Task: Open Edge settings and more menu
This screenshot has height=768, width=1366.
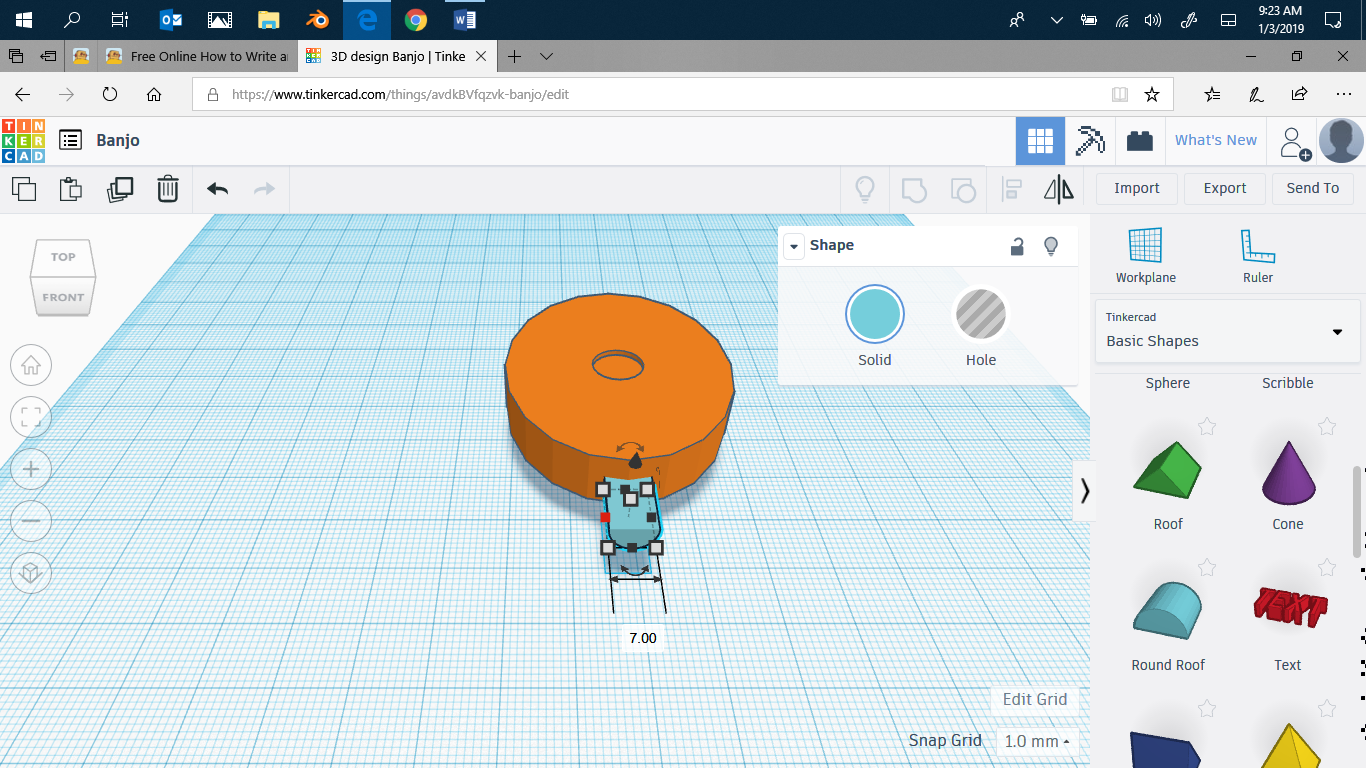Action: click(x=1343, y=94)
